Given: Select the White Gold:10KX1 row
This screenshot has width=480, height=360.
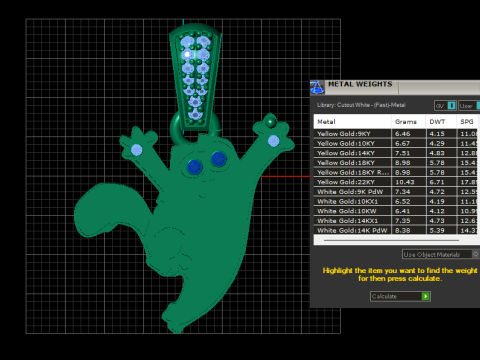Looking at the screenshot, I should tap(396, 201).
